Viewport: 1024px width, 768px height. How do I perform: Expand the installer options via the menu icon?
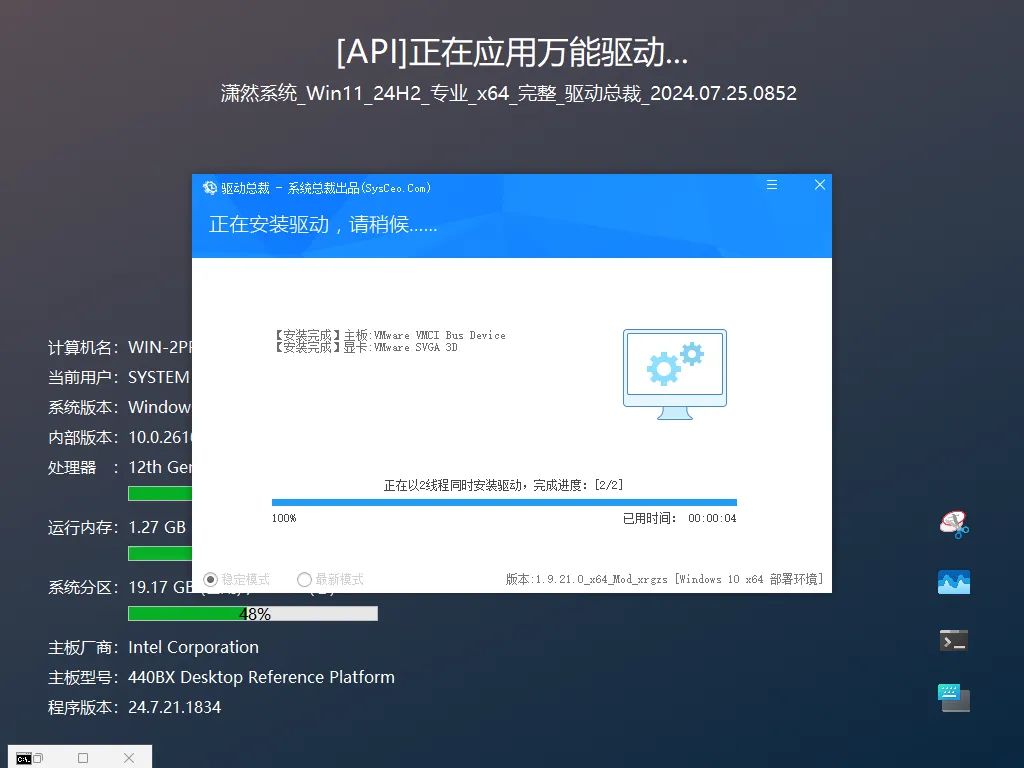click(x=771, y=185)
